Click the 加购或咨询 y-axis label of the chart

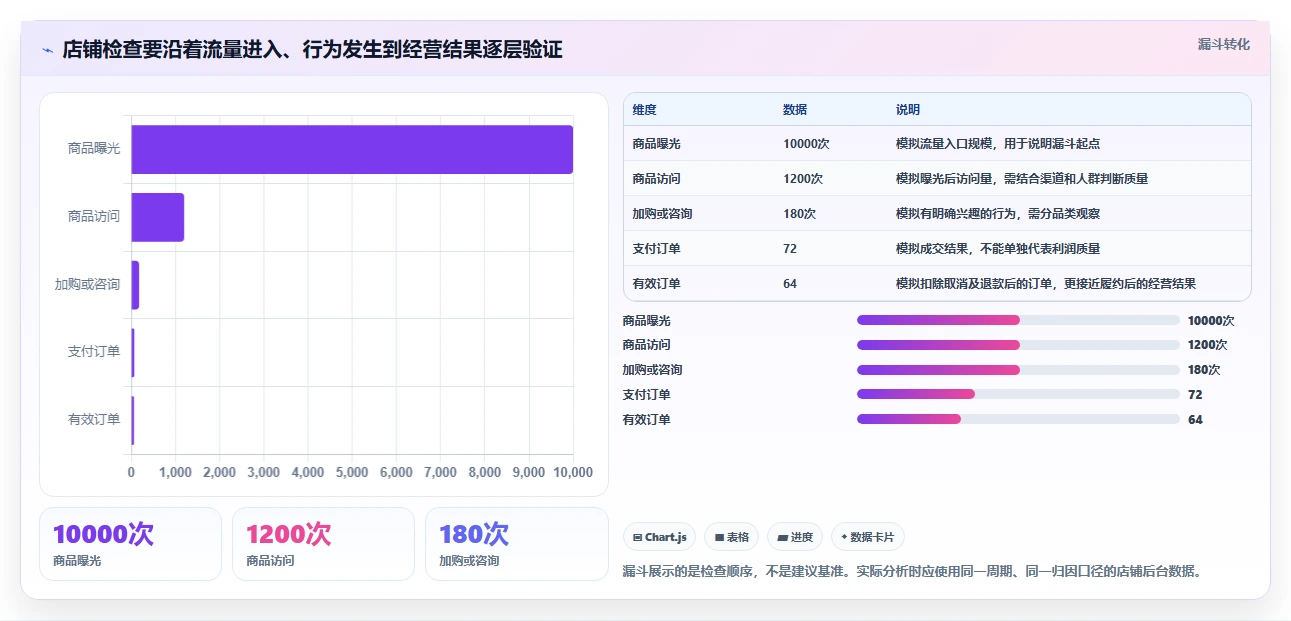87,284
